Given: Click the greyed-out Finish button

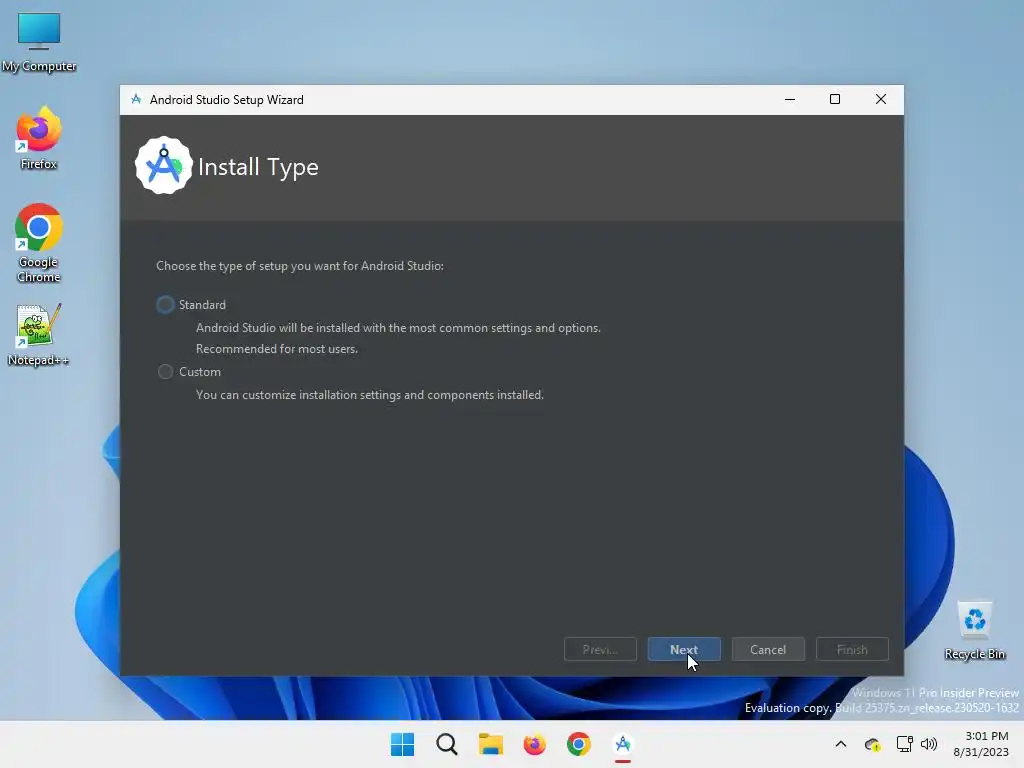Looking at the screenshot, I should [x=852, y=649].
